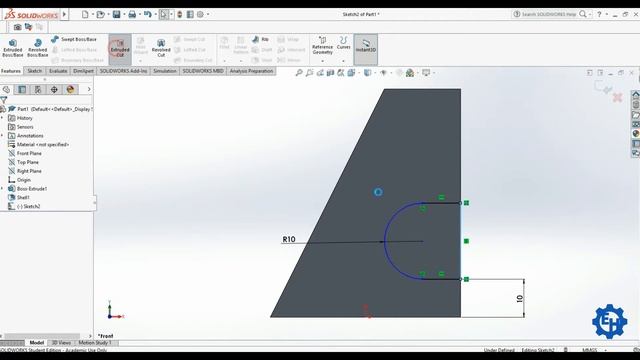640x360 pixels.
Task: Open the Options gear icon
Action: coord(200,14)
